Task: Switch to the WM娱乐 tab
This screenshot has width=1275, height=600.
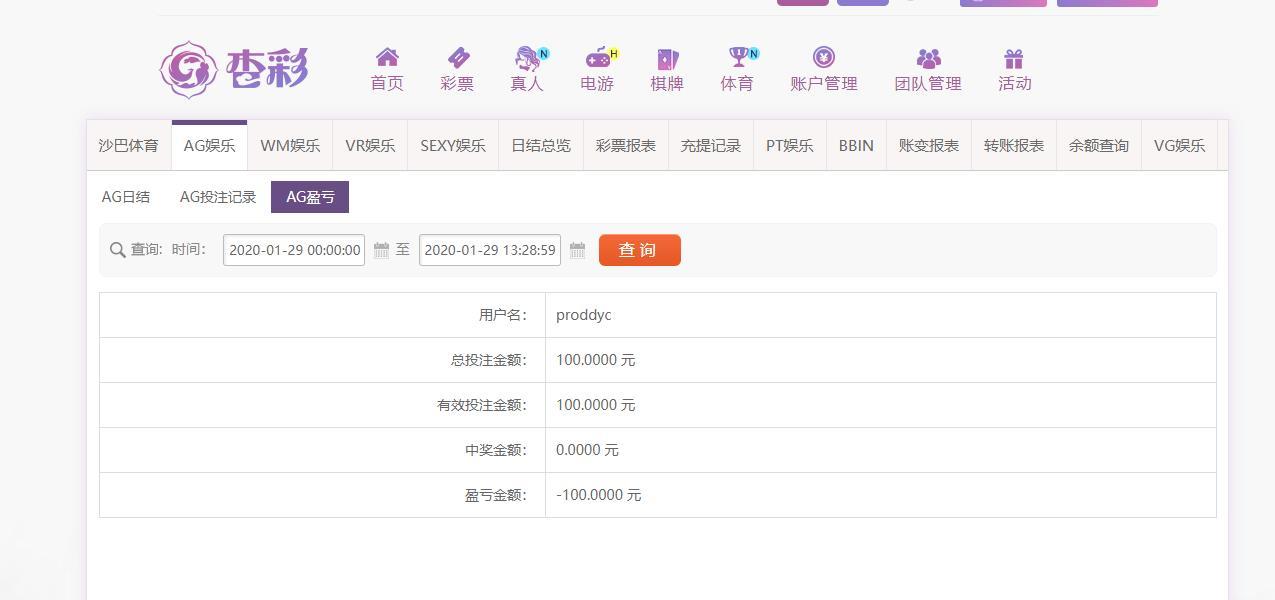Action: coord(290,146)
